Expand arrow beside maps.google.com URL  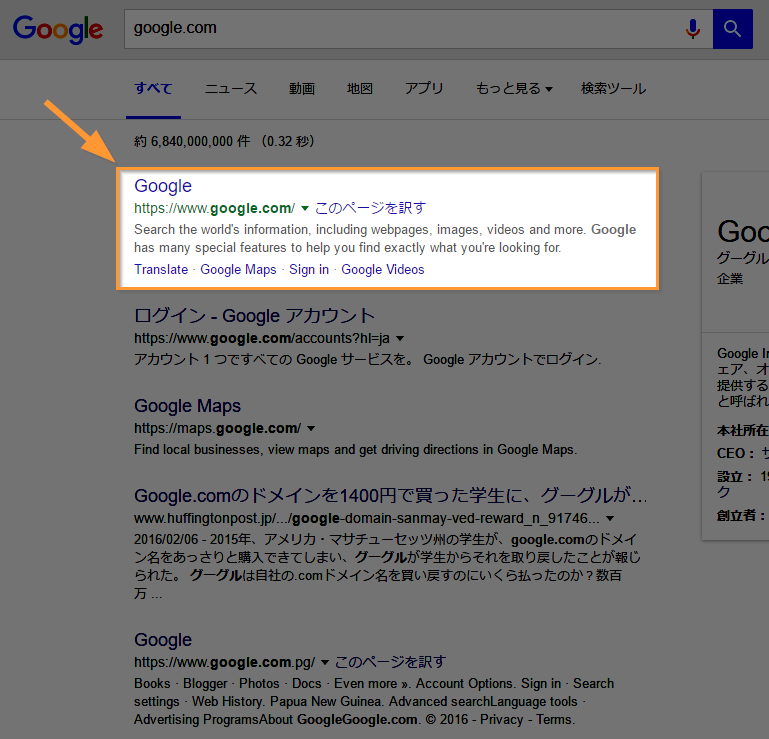click(310, 429)
